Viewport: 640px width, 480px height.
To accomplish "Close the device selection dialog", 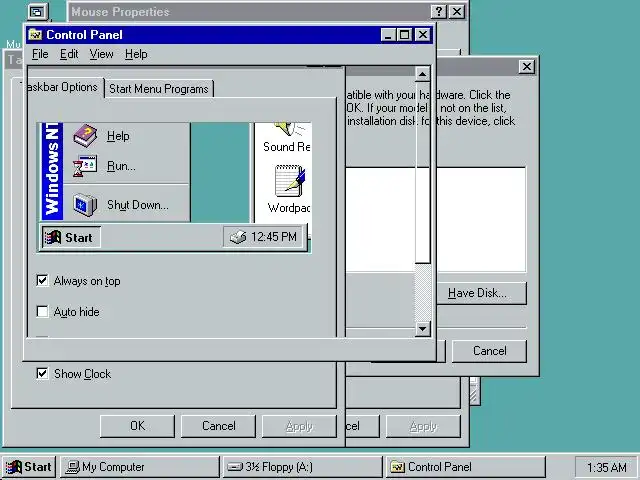I will [527, 66].
